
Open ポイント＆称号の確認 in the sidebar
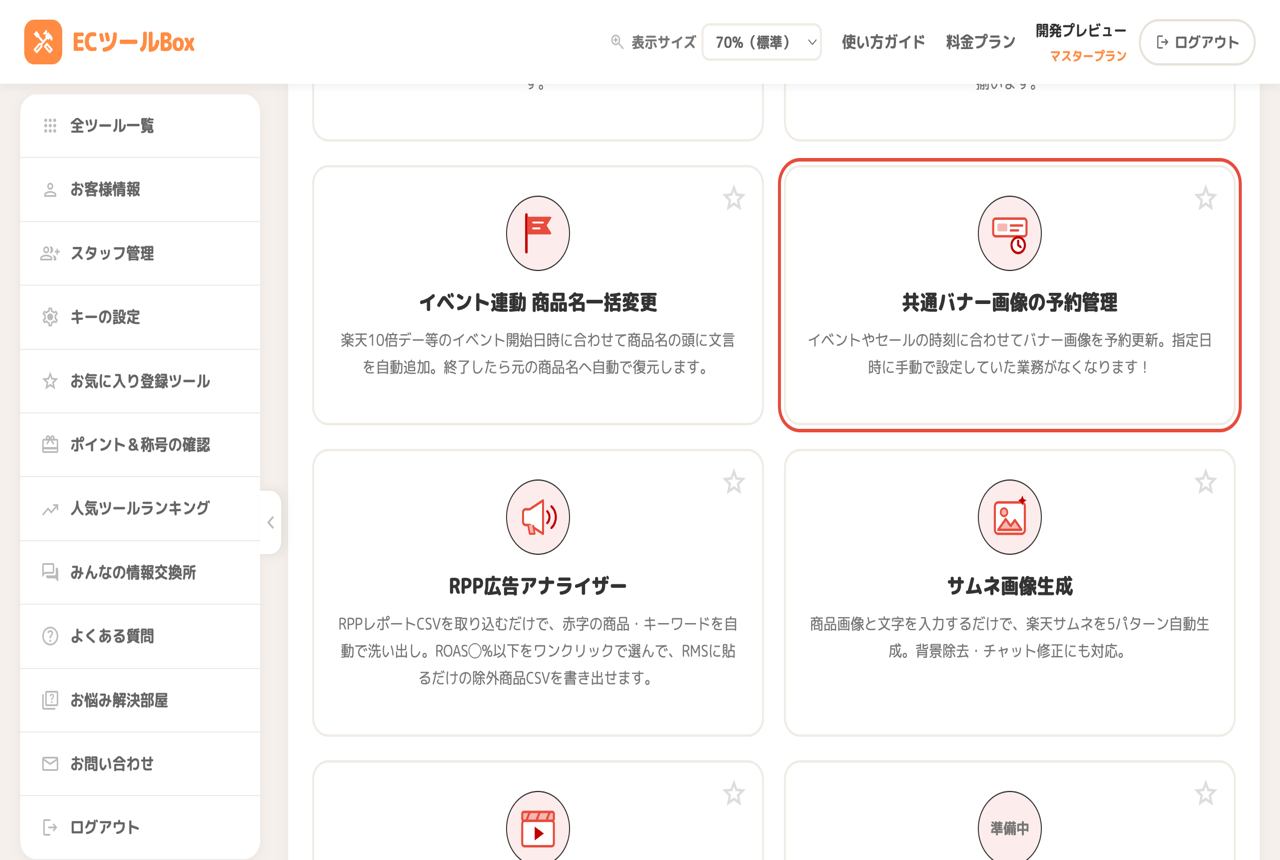click(140, 445)
